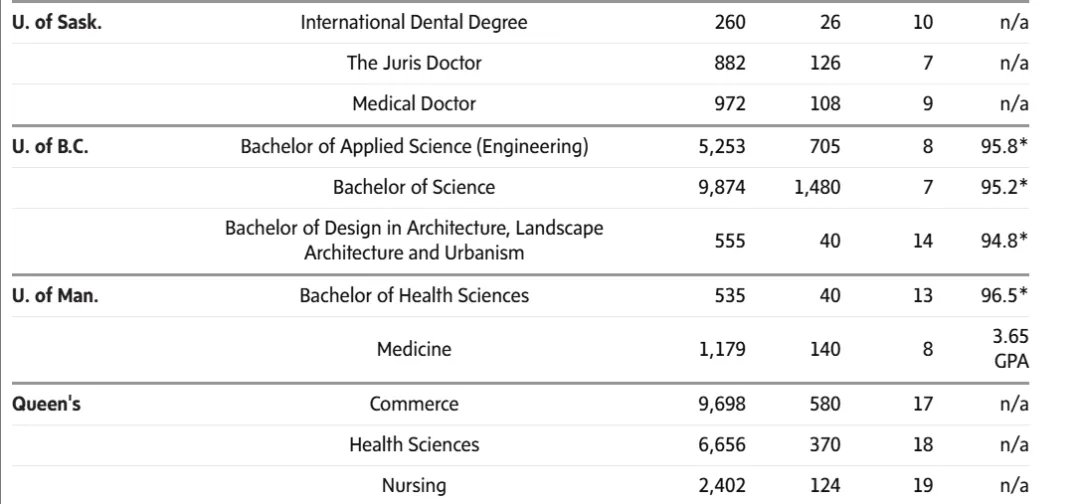The image size is (1080, 504).
Task: Click the 3.65 GPA cell
Action: (x=1011, y=349)
